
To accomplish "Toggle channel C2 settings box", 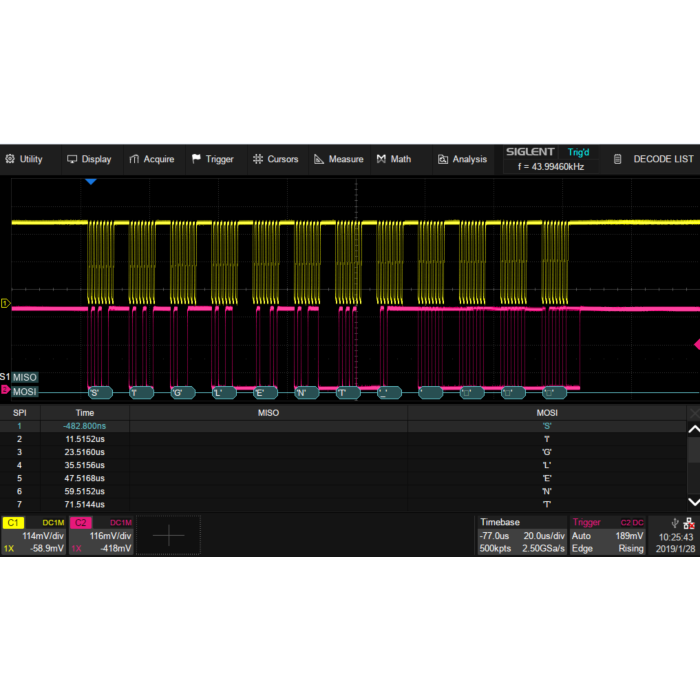I will [100, 536].
